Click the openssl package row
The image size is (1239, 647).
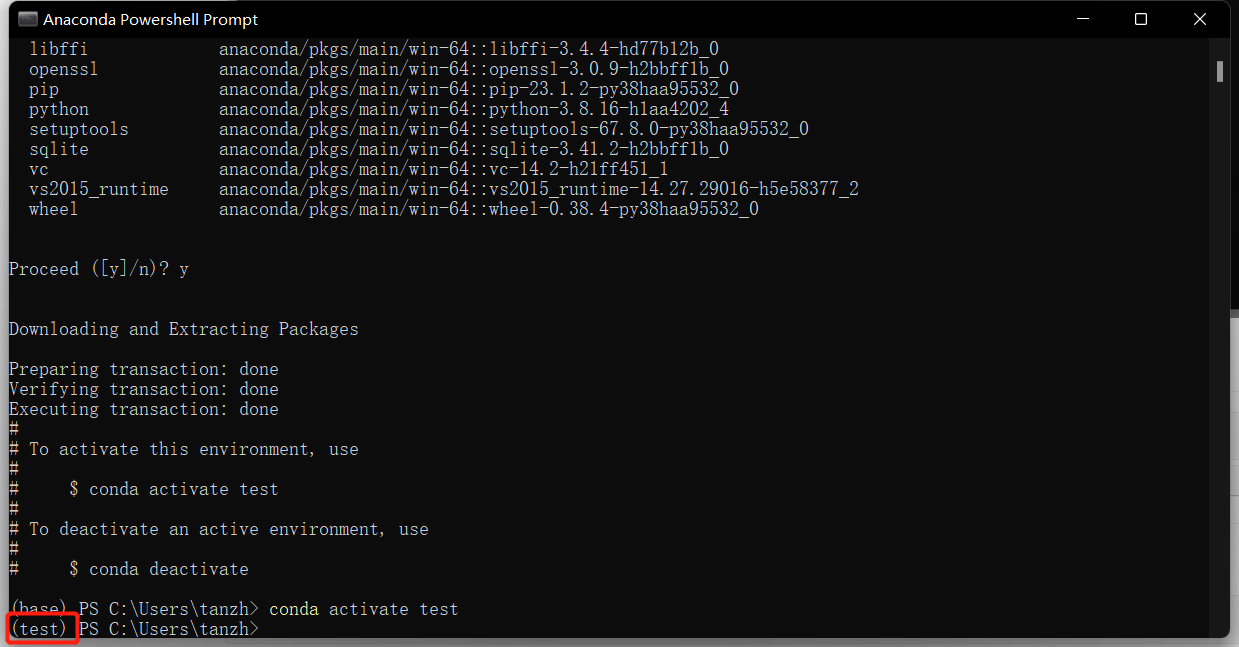coord(379,69)
